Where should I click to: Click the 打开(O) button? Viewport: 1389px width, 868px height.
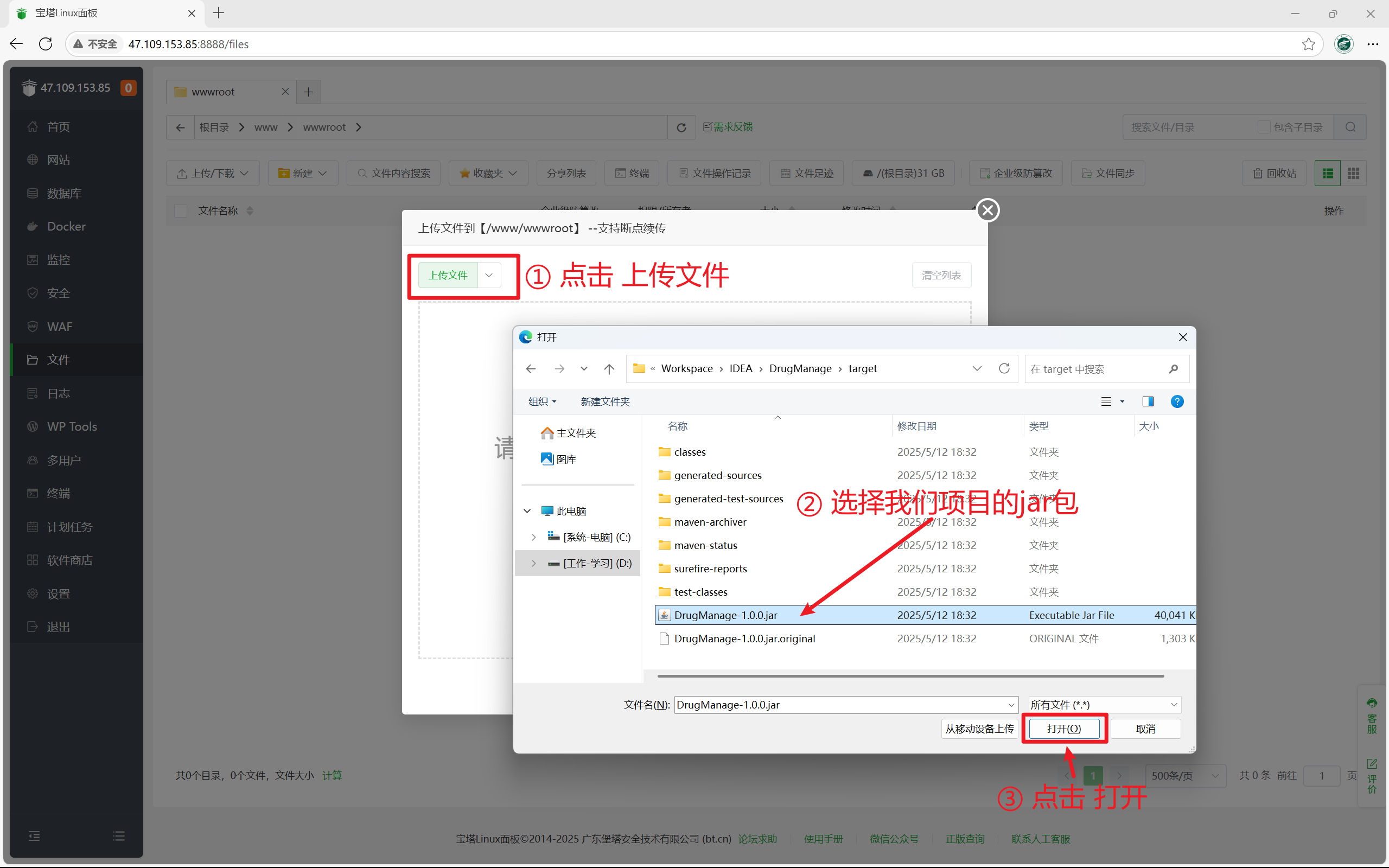[1063, 729]
